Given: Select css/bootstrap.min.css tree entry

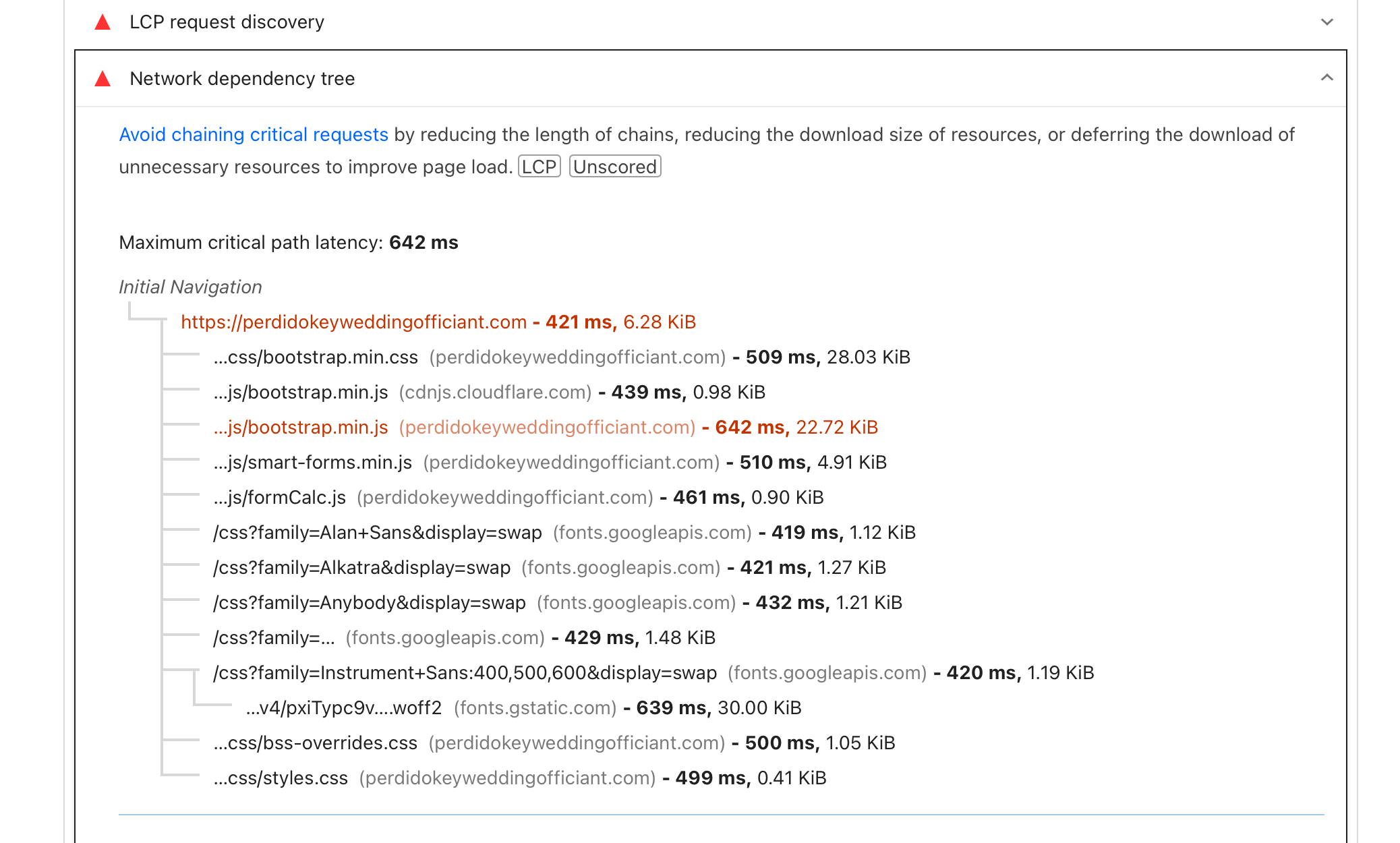Looking at the screenshot, I should [316, 357].
